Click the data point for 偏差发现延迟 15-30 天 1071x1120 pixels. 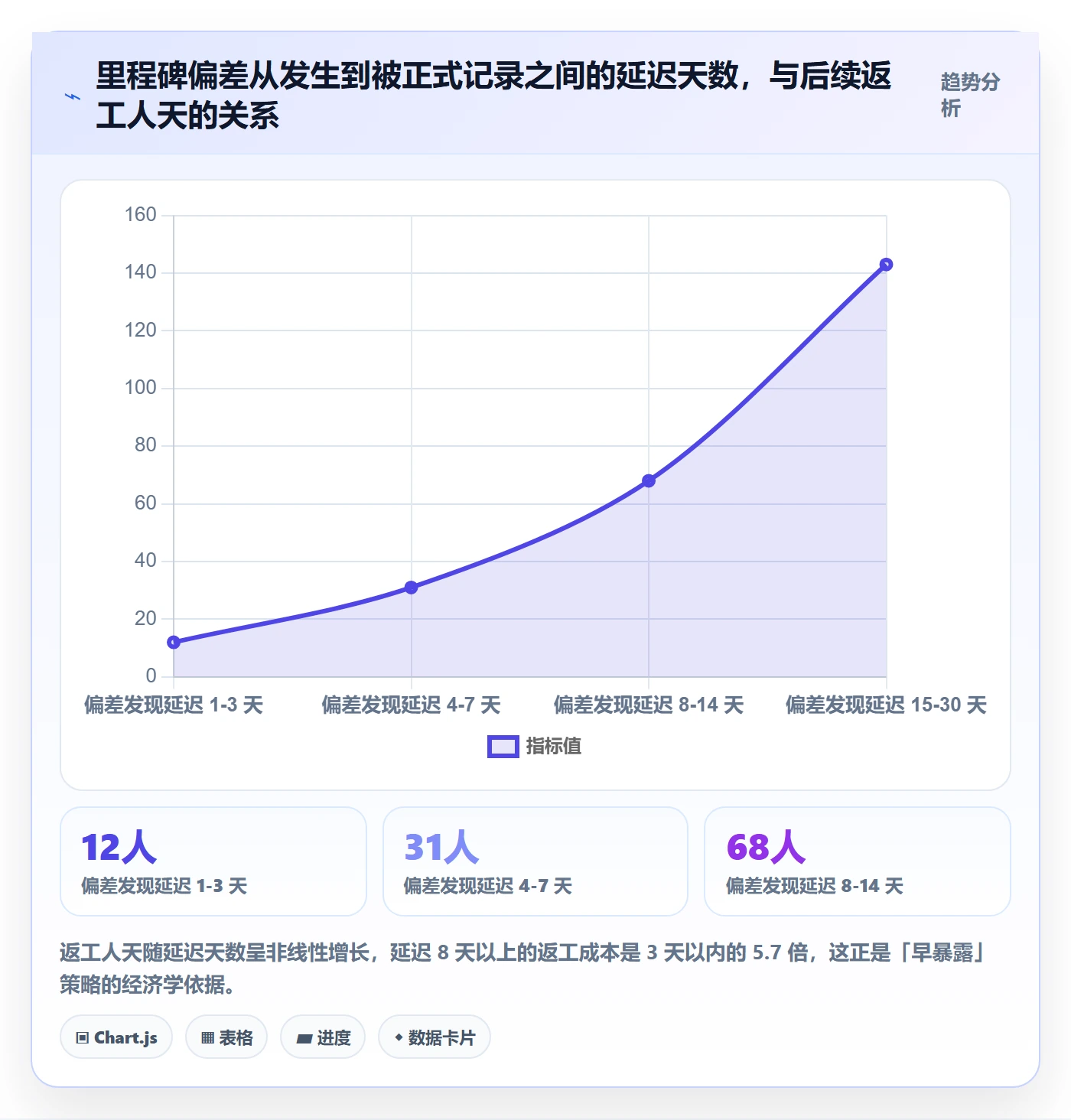(x=886, y=265)
